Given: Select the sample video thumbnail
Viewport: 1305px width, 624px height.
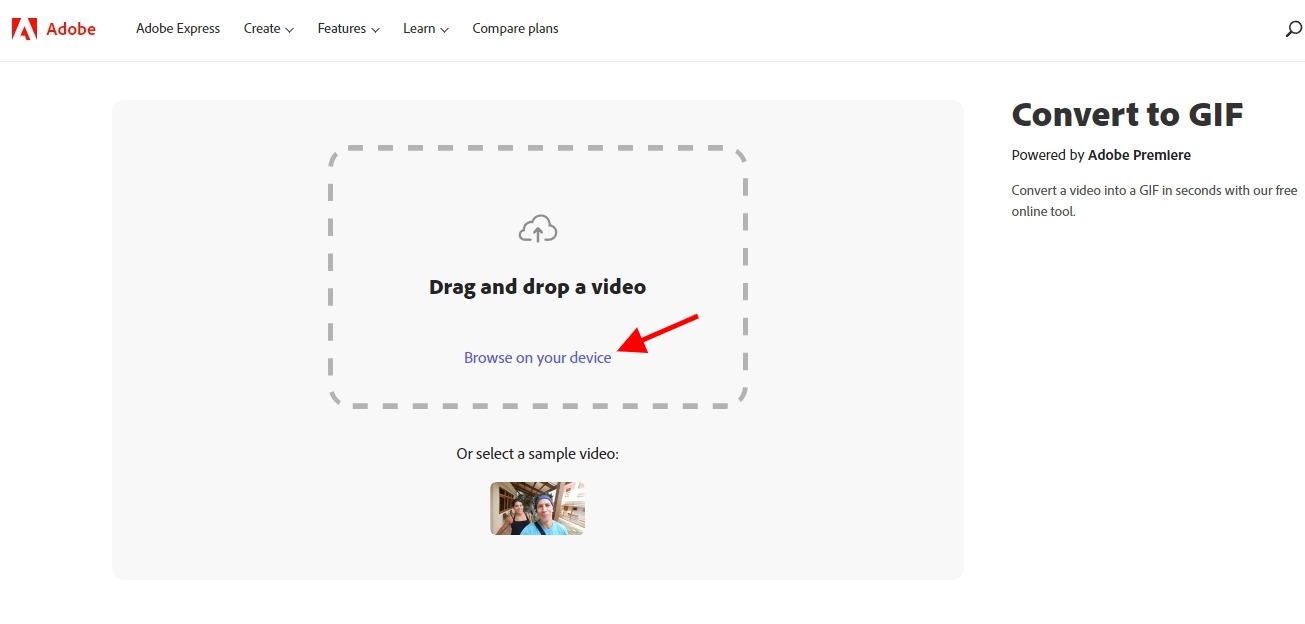Looking at the screenshot, I should pyautogui.click(x=537, y=508).
